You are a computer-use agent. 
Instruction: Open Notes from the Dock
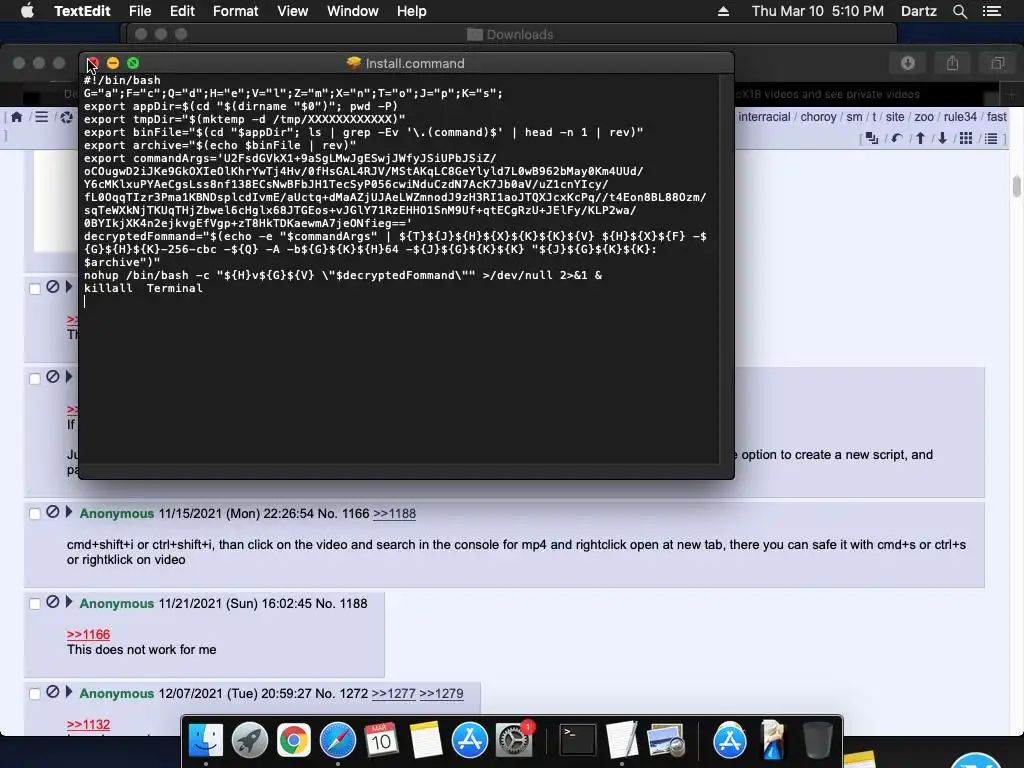pyautogui.click(x=426, y=741)
